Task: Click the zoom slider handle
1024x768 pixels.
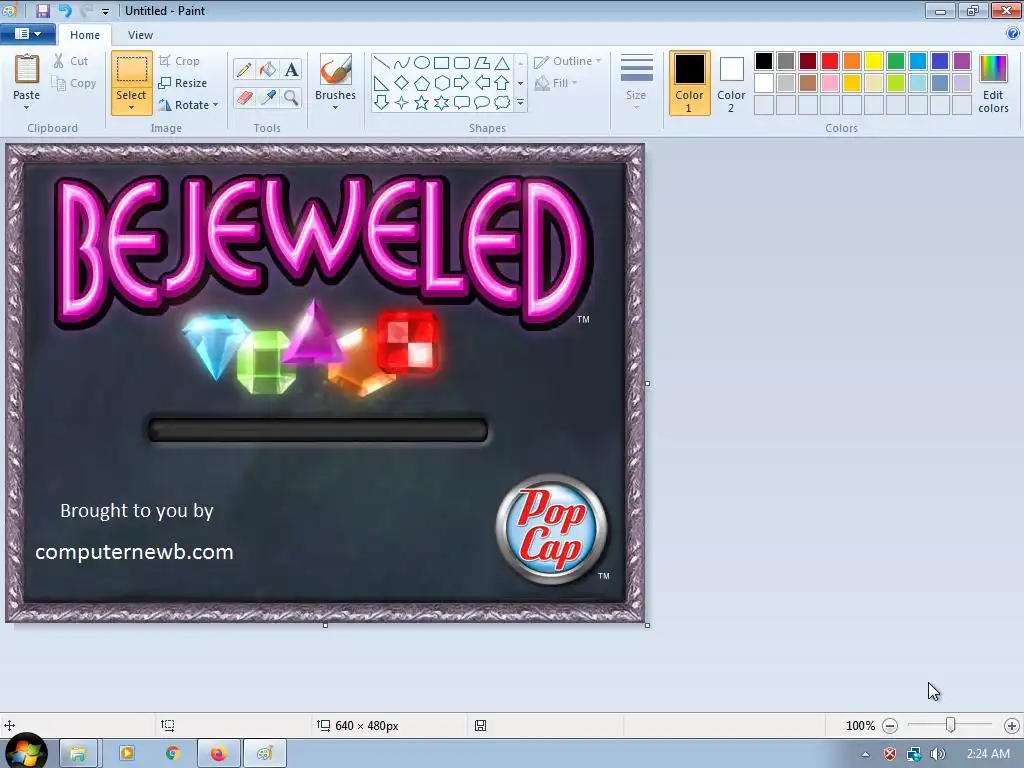Action: coord(951,725)
